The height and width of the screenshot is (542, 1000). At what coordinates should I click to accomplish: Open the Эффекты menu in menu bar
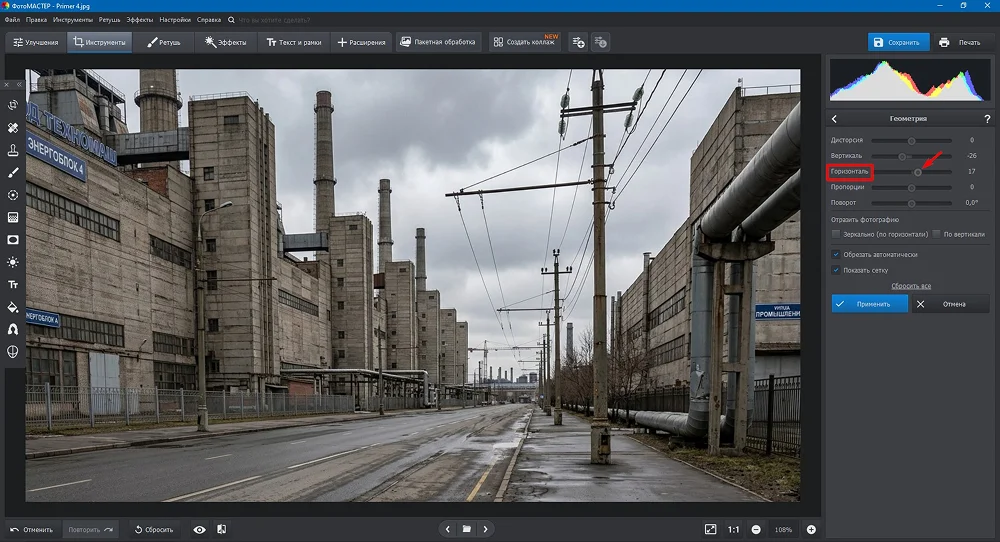[140, 20]
